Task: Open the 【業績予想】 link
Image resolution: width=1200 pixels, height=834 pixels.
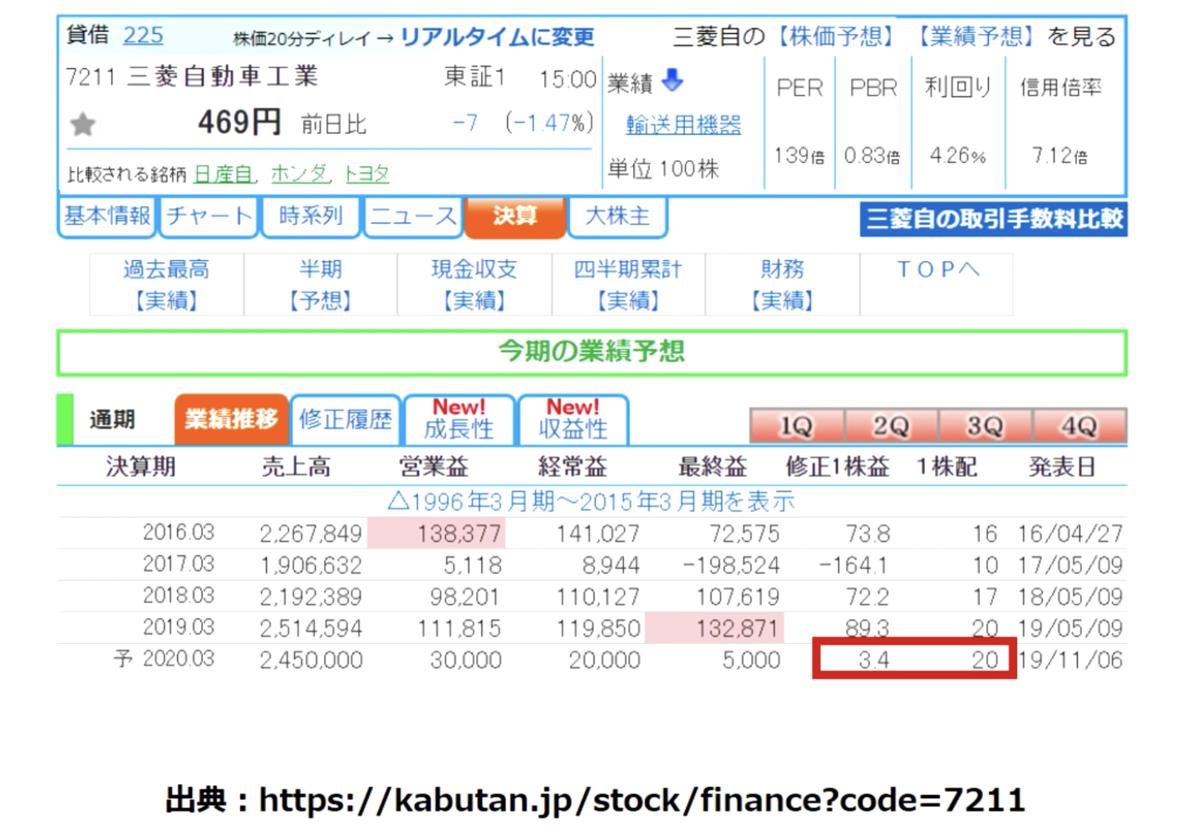Action: coord(976,37)
